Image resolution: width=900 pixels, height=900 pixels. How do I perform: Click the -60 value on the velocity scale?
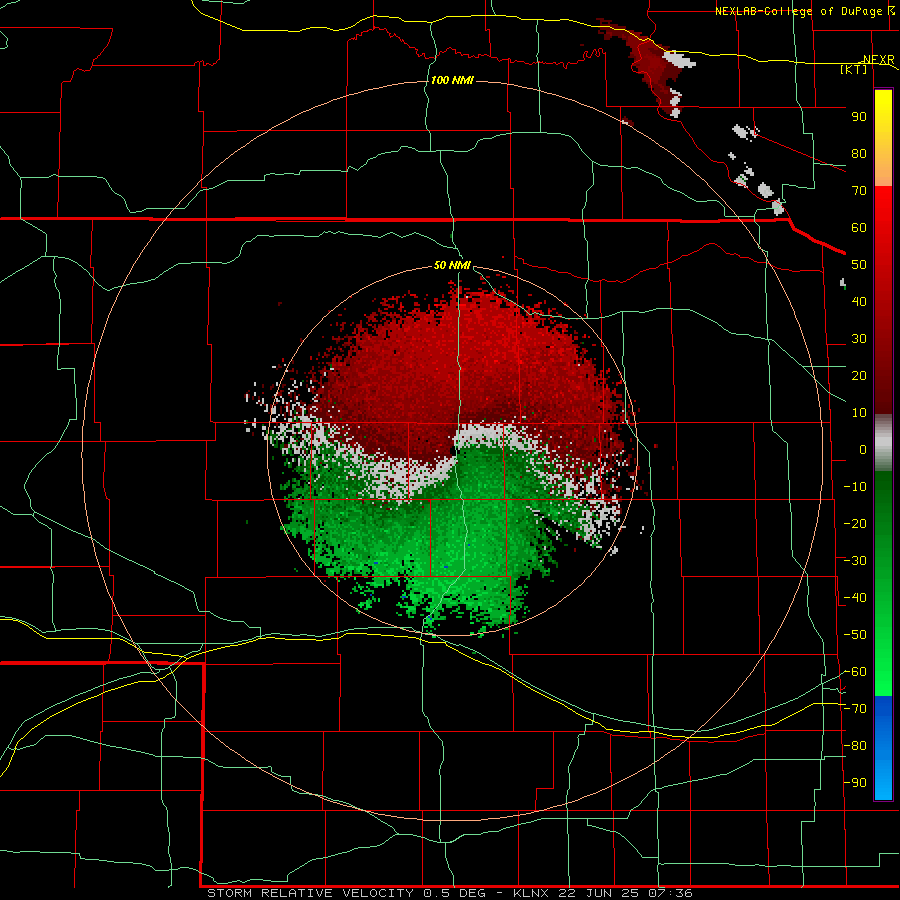pos(855,672)
